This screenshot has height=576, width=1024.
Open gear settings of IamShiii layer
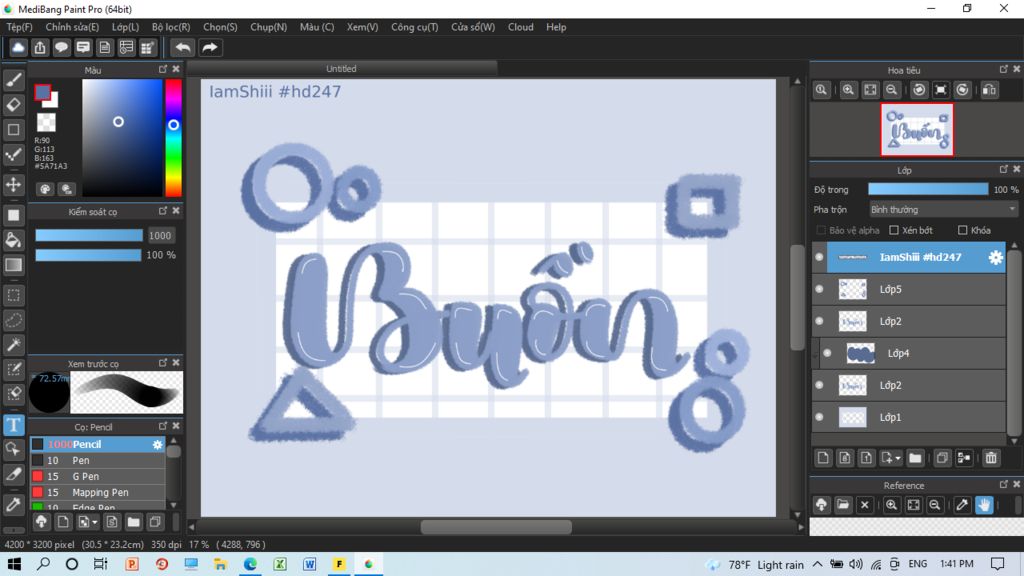click(x=995, y=257)
